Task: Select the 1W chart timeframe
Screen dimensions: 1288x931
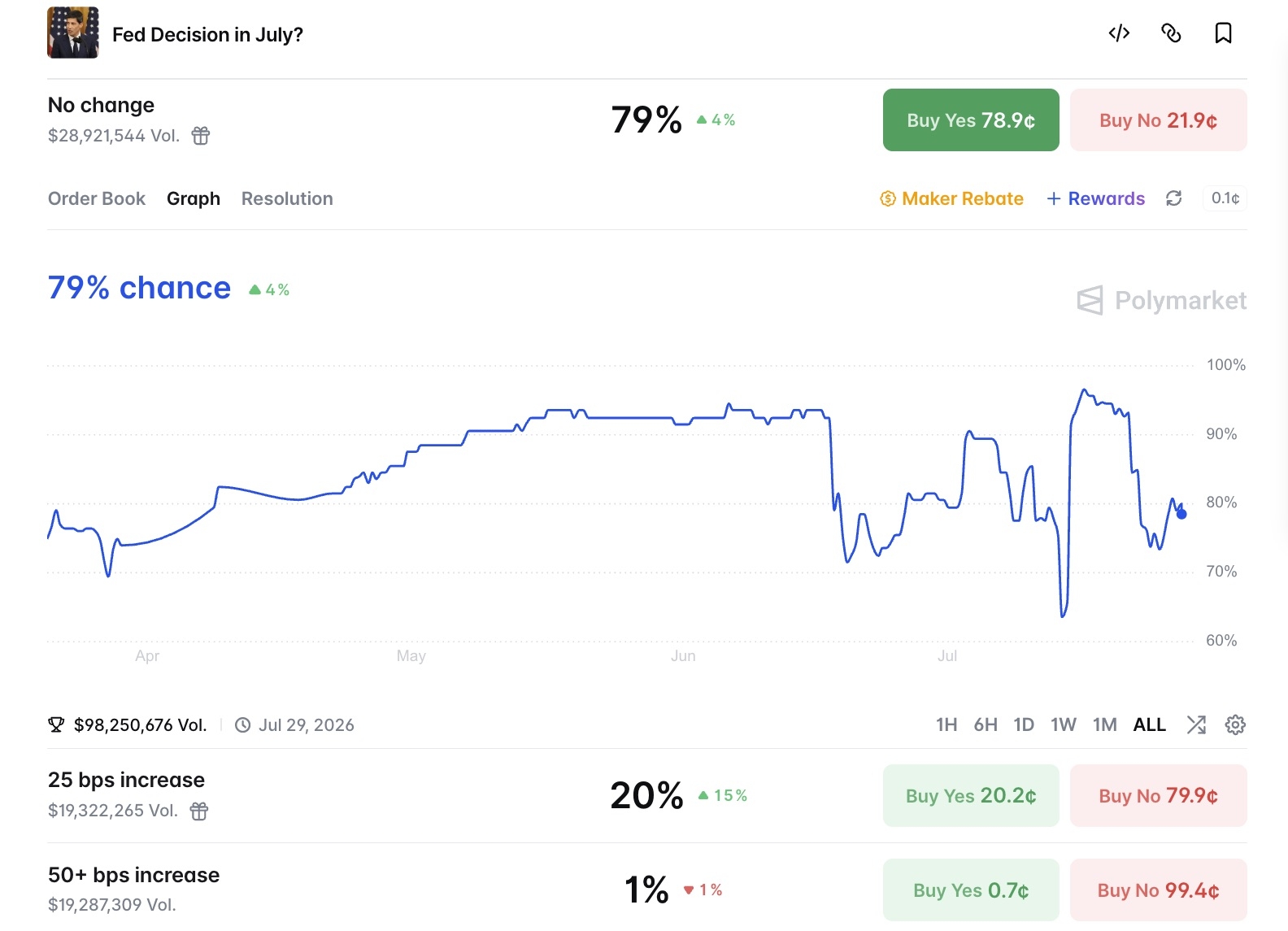Action: point(1064,724)
